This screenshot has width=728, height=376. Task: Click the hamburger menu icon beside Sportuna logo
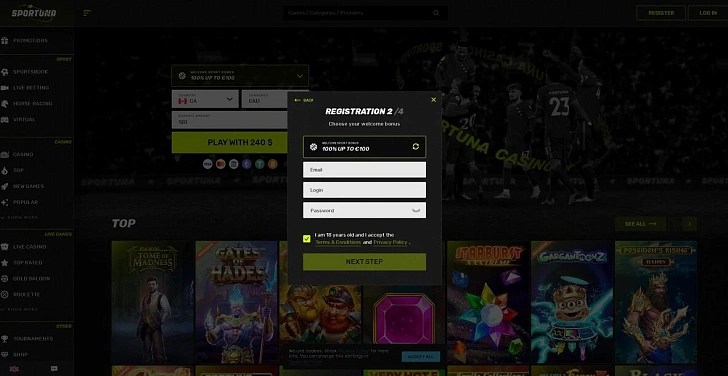[x=87, y=13]
